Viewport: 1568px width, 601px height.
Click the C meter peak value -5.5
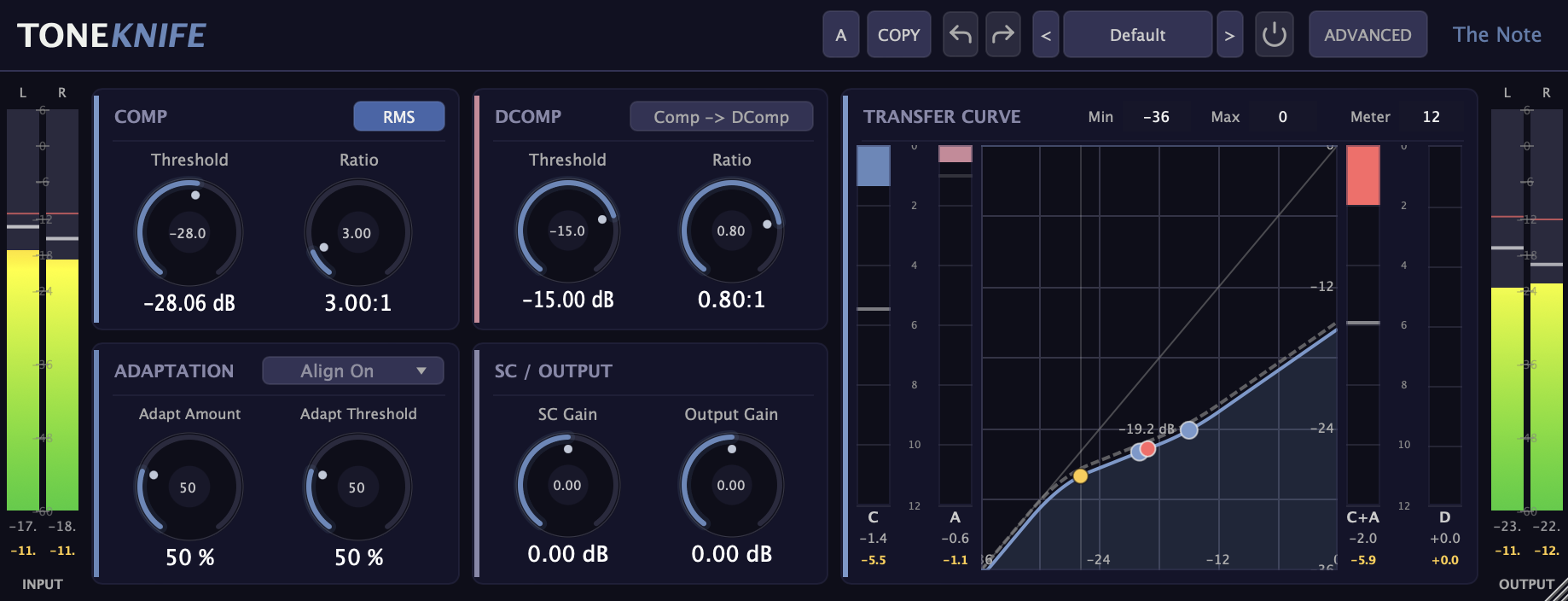(x=874, y=560)
